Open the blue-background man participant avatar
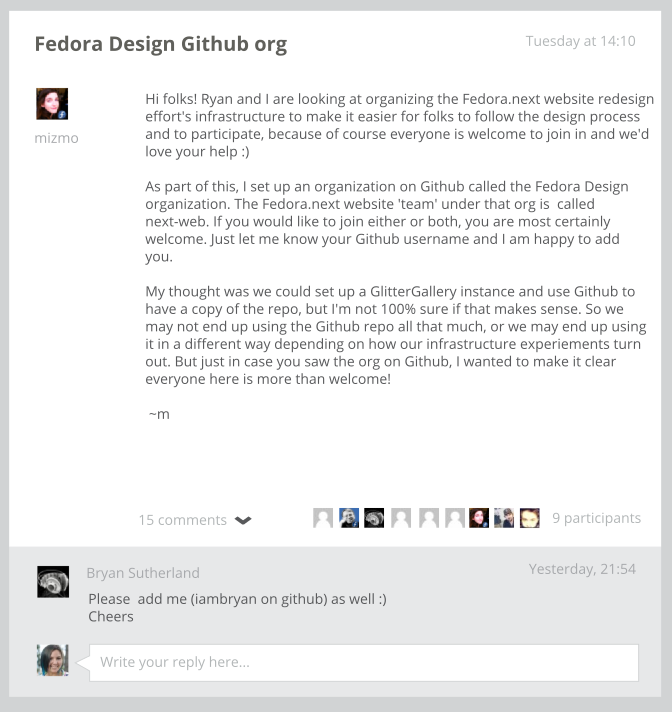672x712 pixels. tap(349, 518)
